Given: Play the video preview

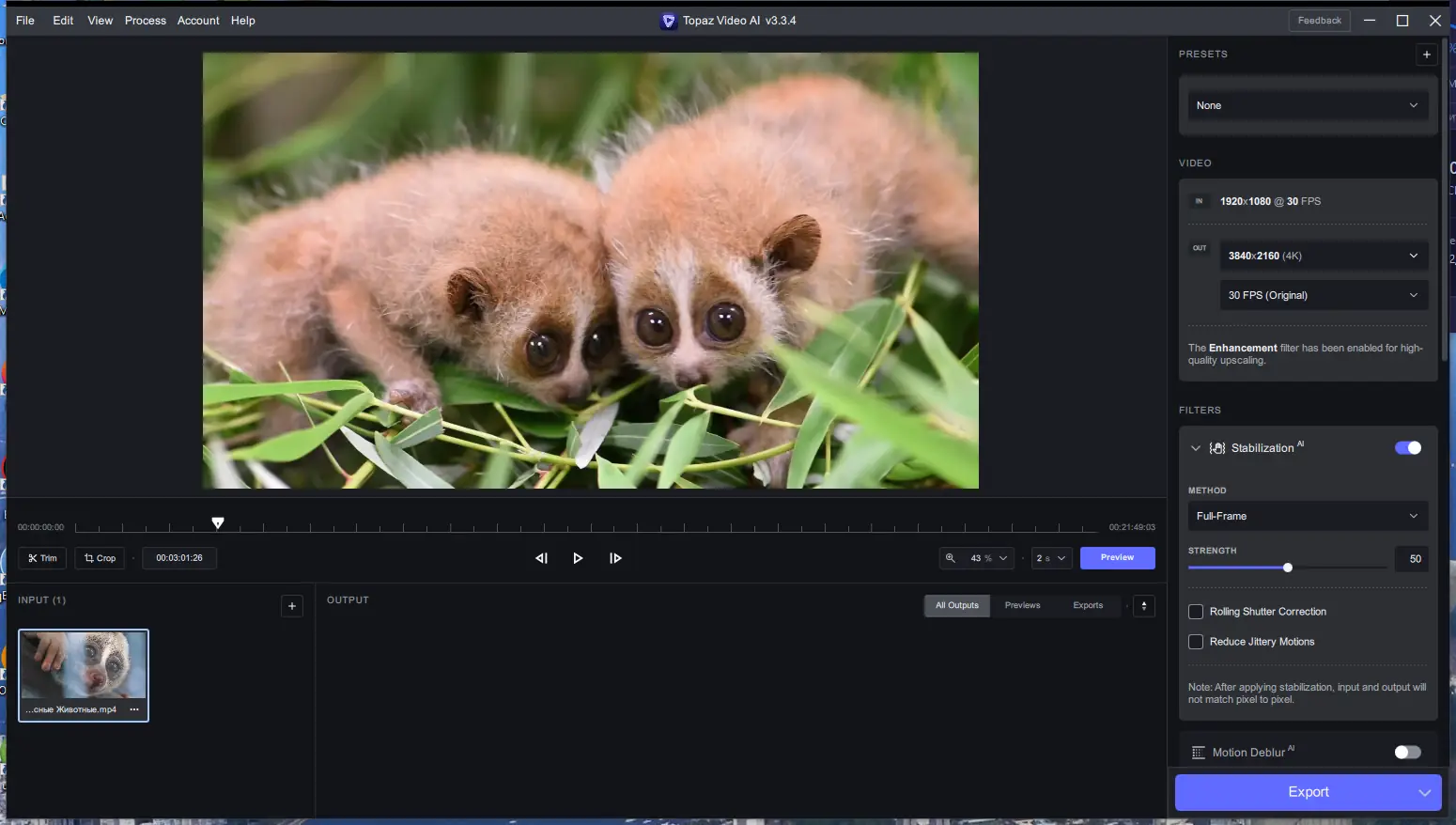Looking at the screenshot, I should click(x=578, y=558).
